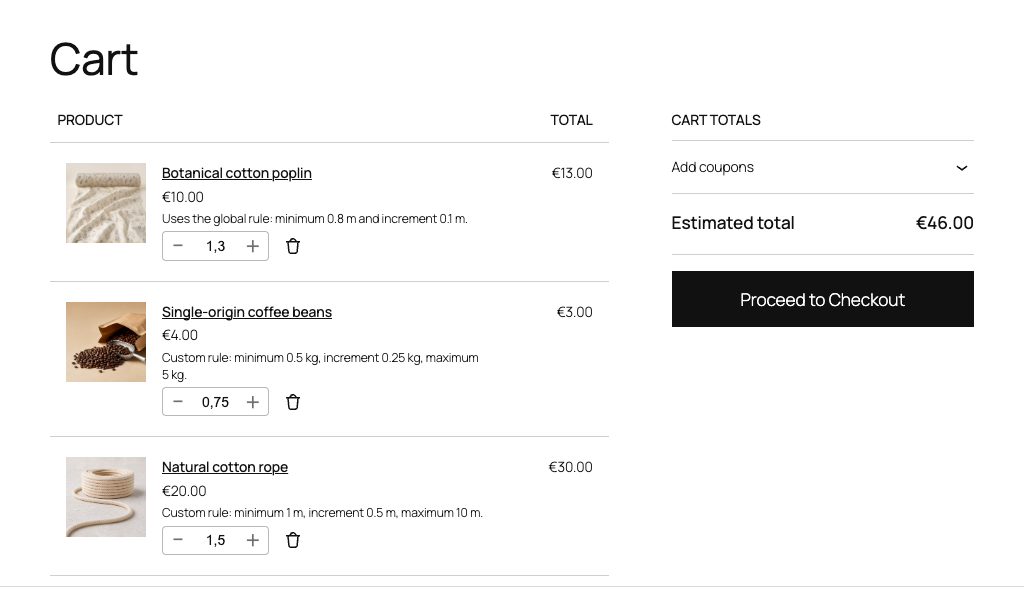Click the TOTAL column header
1024x600 pixels.
[571, 120]
